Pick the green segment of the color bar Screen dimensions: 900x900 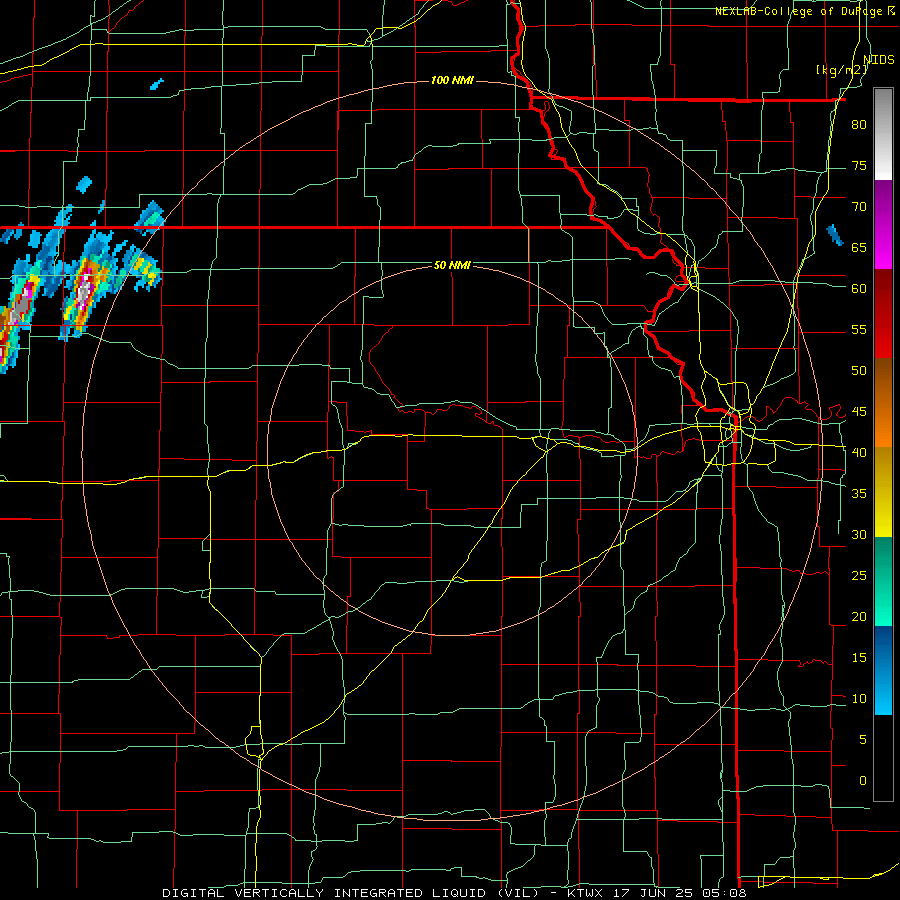pyautogui.click(x=883, y=581)
